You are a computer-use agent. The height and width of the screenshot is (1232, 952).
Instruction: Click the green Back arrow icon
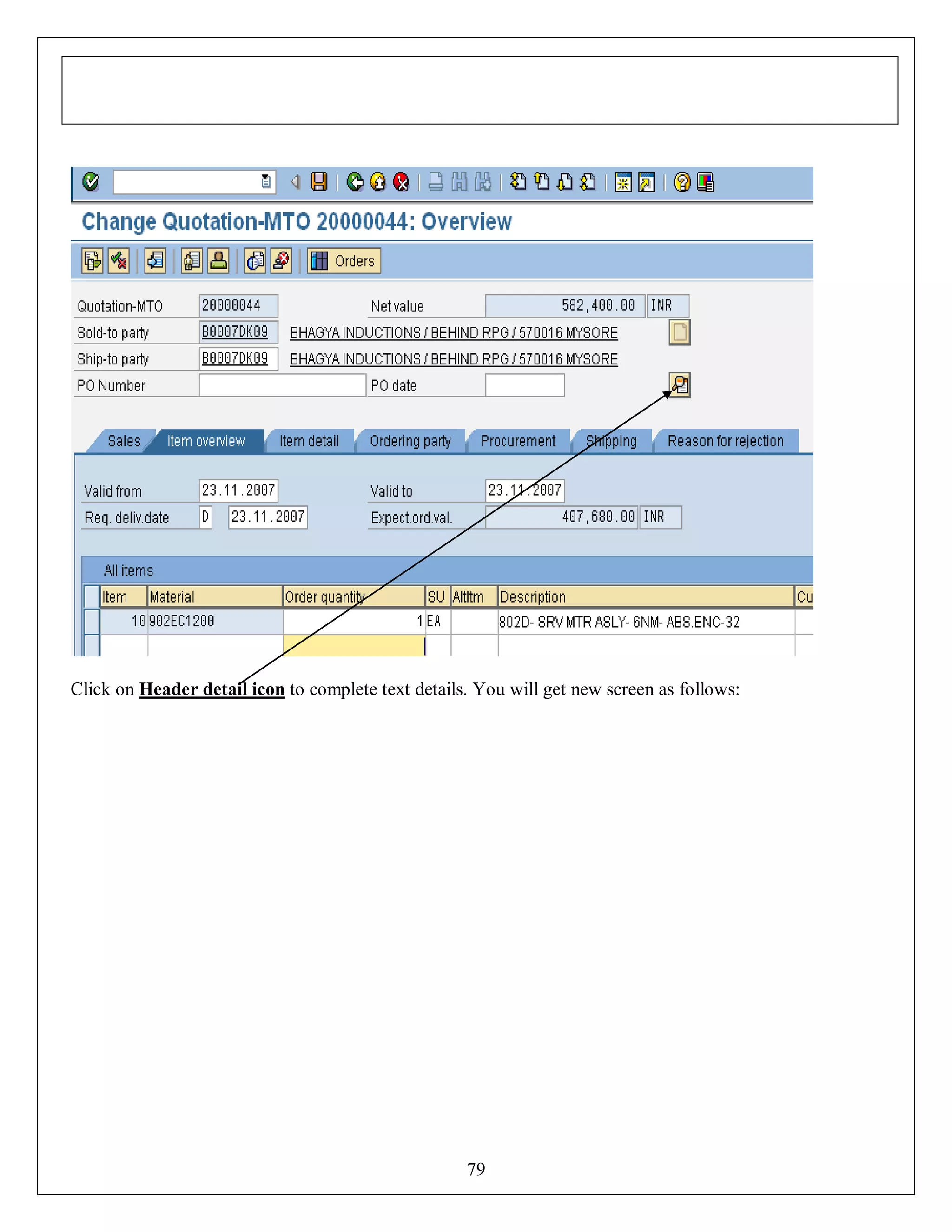click(355, 182)
